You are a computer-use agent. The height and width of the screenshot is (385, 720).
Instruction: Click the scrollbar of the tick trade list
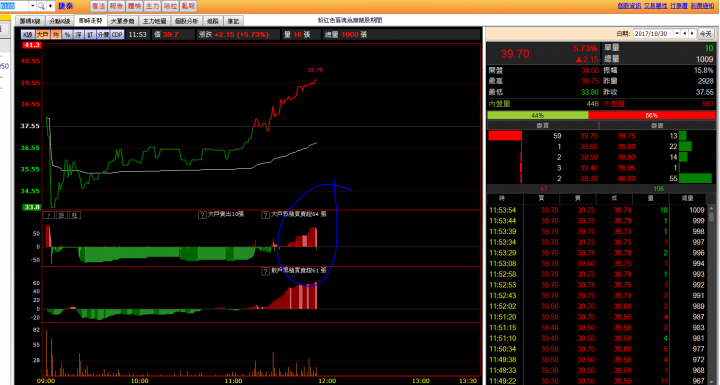point(712,294)
